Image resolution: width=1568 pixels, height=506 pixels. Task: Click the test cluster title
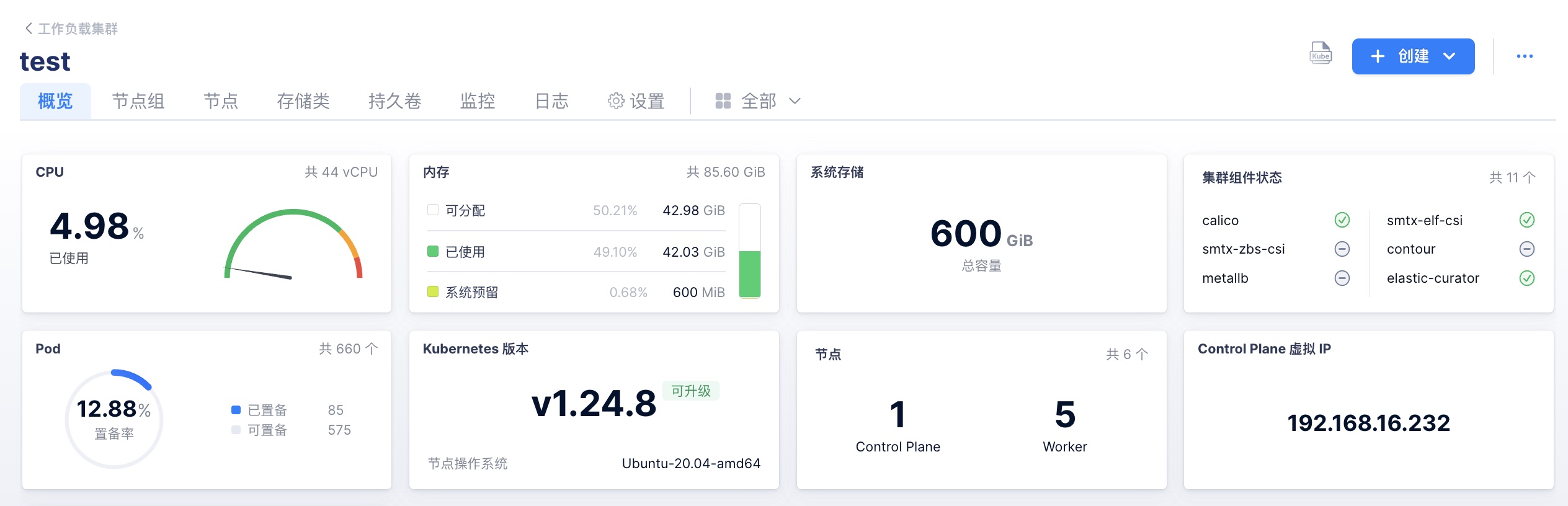pos(45,61)
